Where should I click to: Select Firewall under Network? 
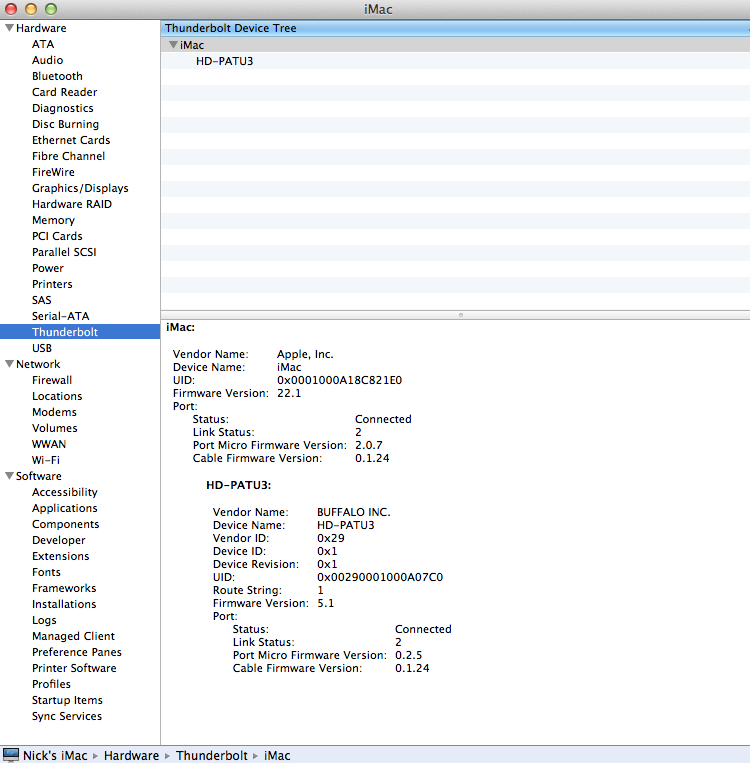pyautogui.click(x=52, y=380)
